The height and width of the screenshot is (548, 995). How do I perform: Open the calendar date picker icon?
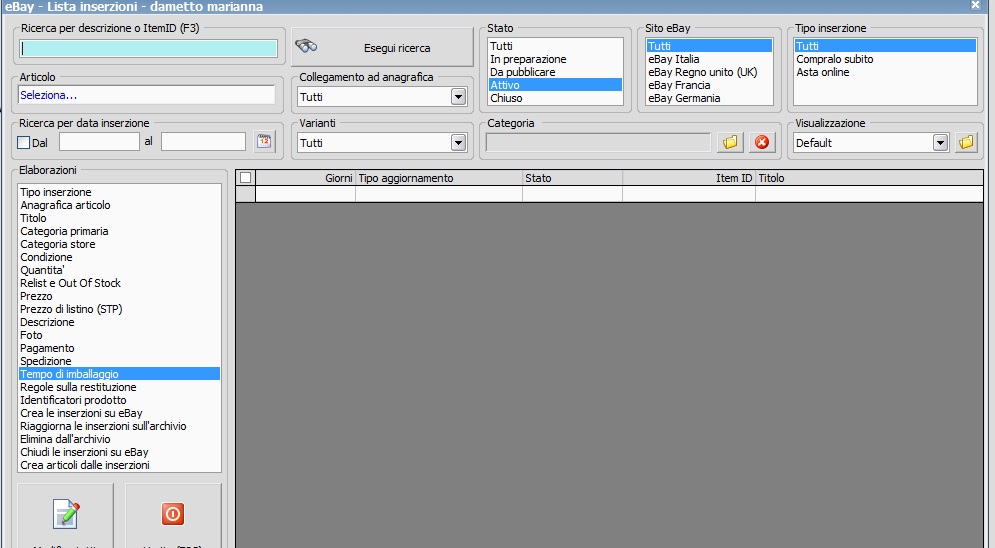pos(264,141)
